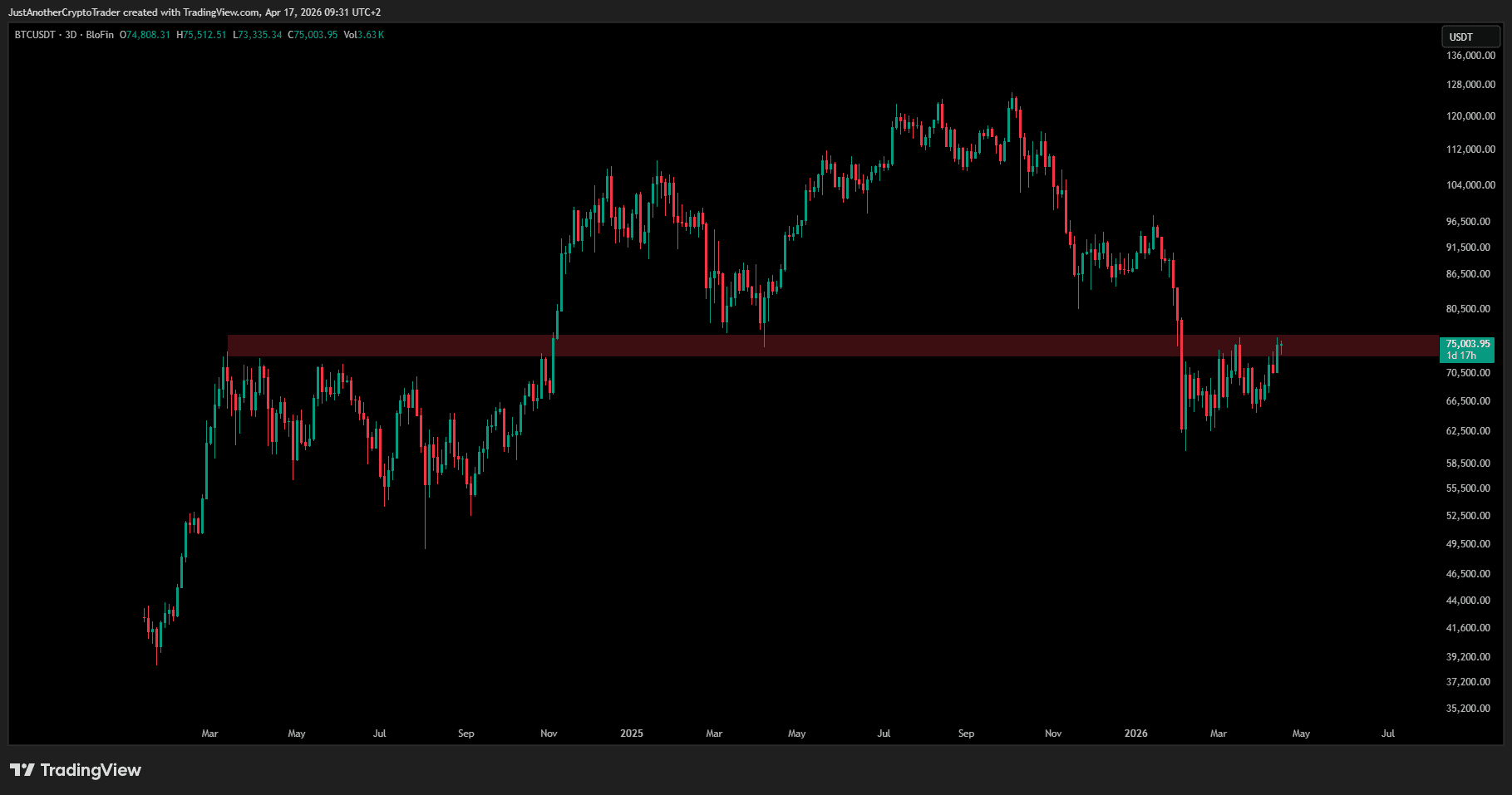Screen dimensions: 1512x795
Task: Click the 80,500.00 price axis label
Action: click(1468, 309)
